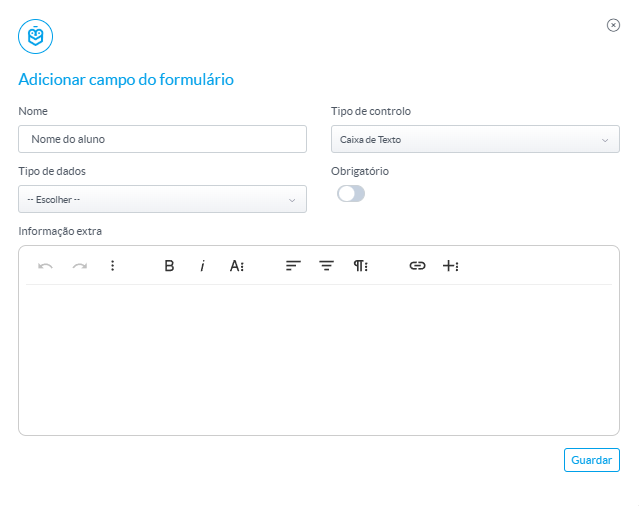This screenshot has height=506, width=639.
Task: Open the insert more plus menu
Action: [451, 266]
